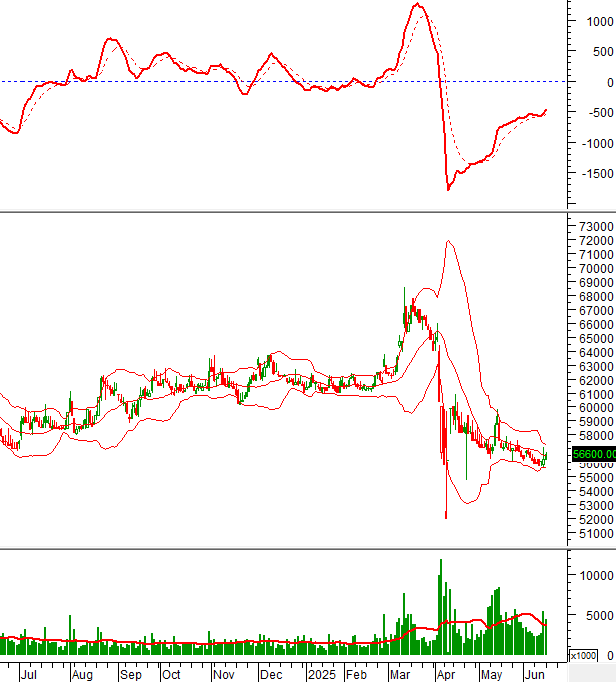Click the 70000 price axis label
Viewport: 616px width, 682px height.
pyautogui.click(x=596, y=268)
